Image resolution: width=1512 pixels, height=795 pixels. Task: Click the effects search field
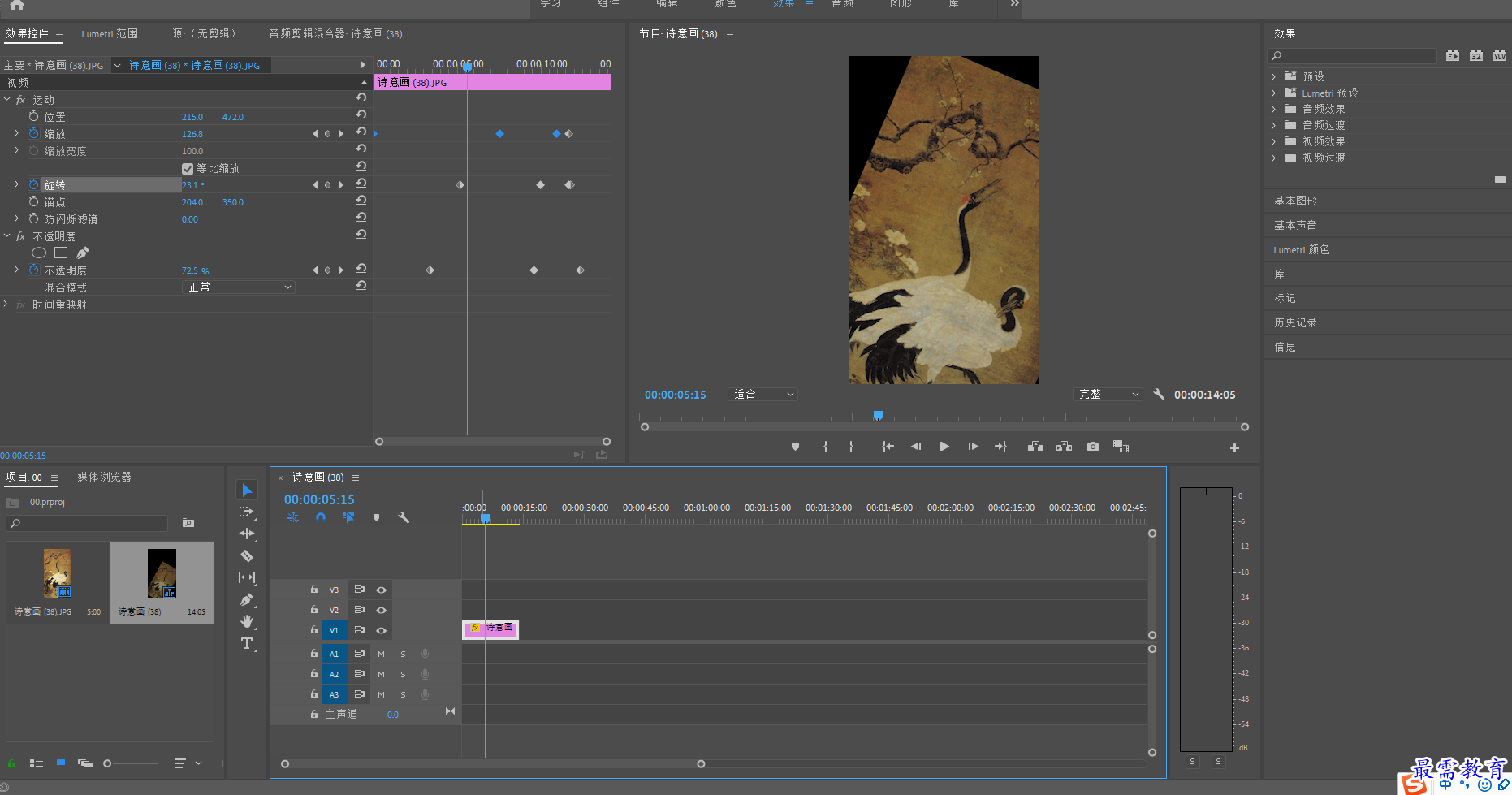pos(1352,55)
